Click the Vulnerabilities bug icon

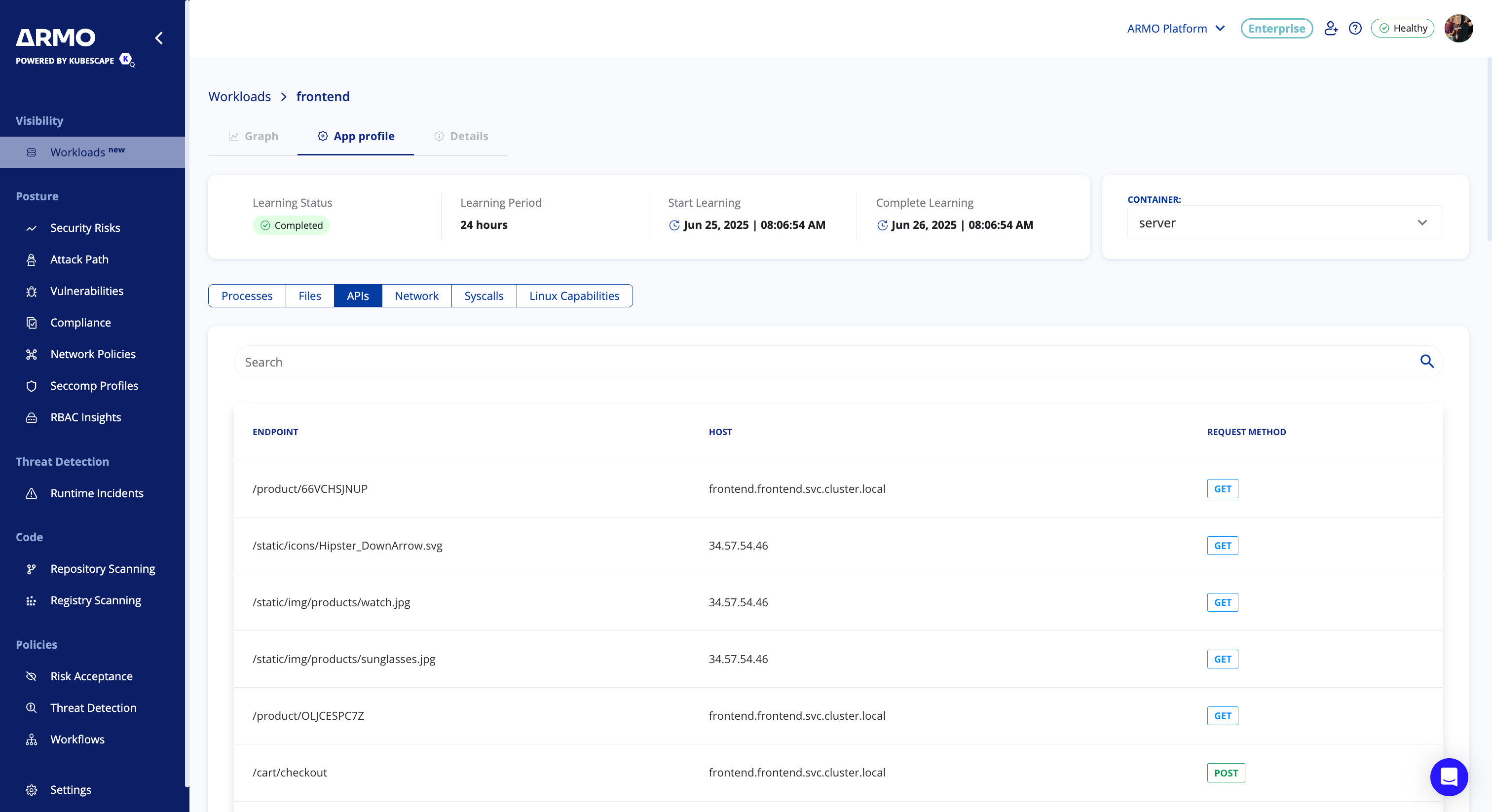click(x=31, y=292)
